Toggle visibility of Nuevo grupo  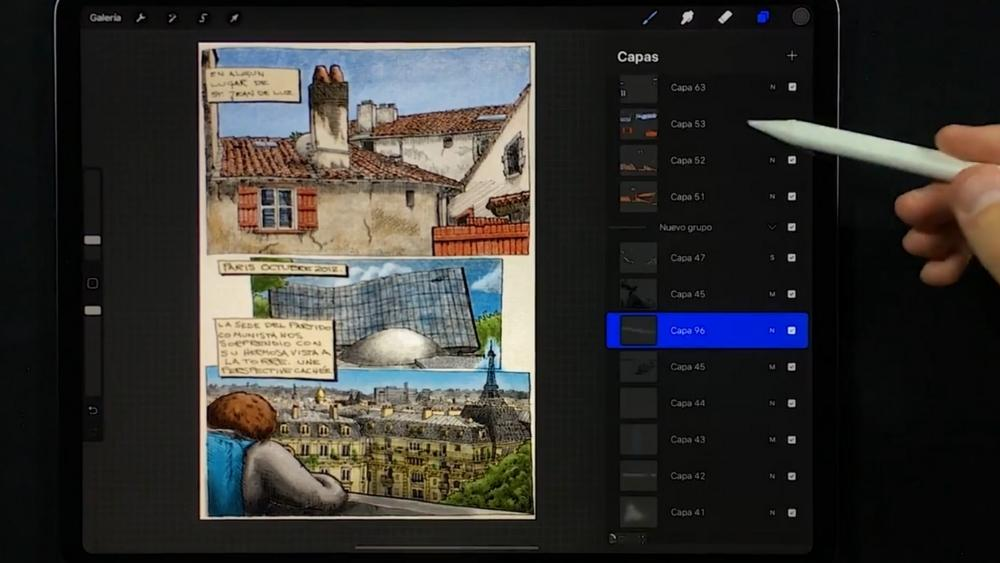click(x=792, y=227)
